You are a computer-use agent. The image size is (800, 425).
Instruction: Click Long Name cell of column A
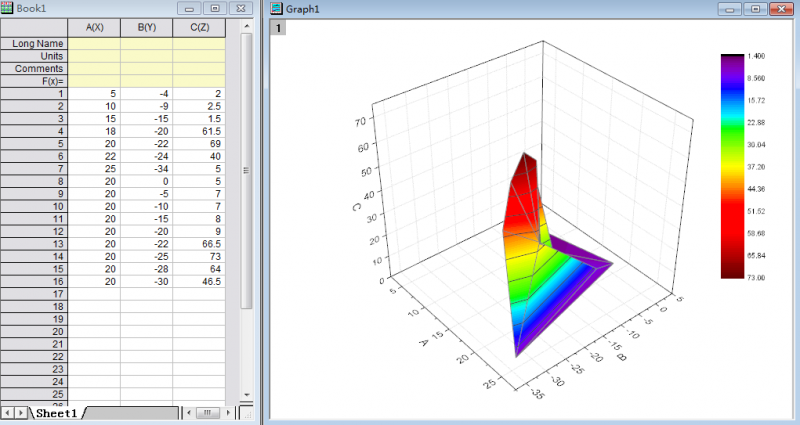tap(94, 44)
